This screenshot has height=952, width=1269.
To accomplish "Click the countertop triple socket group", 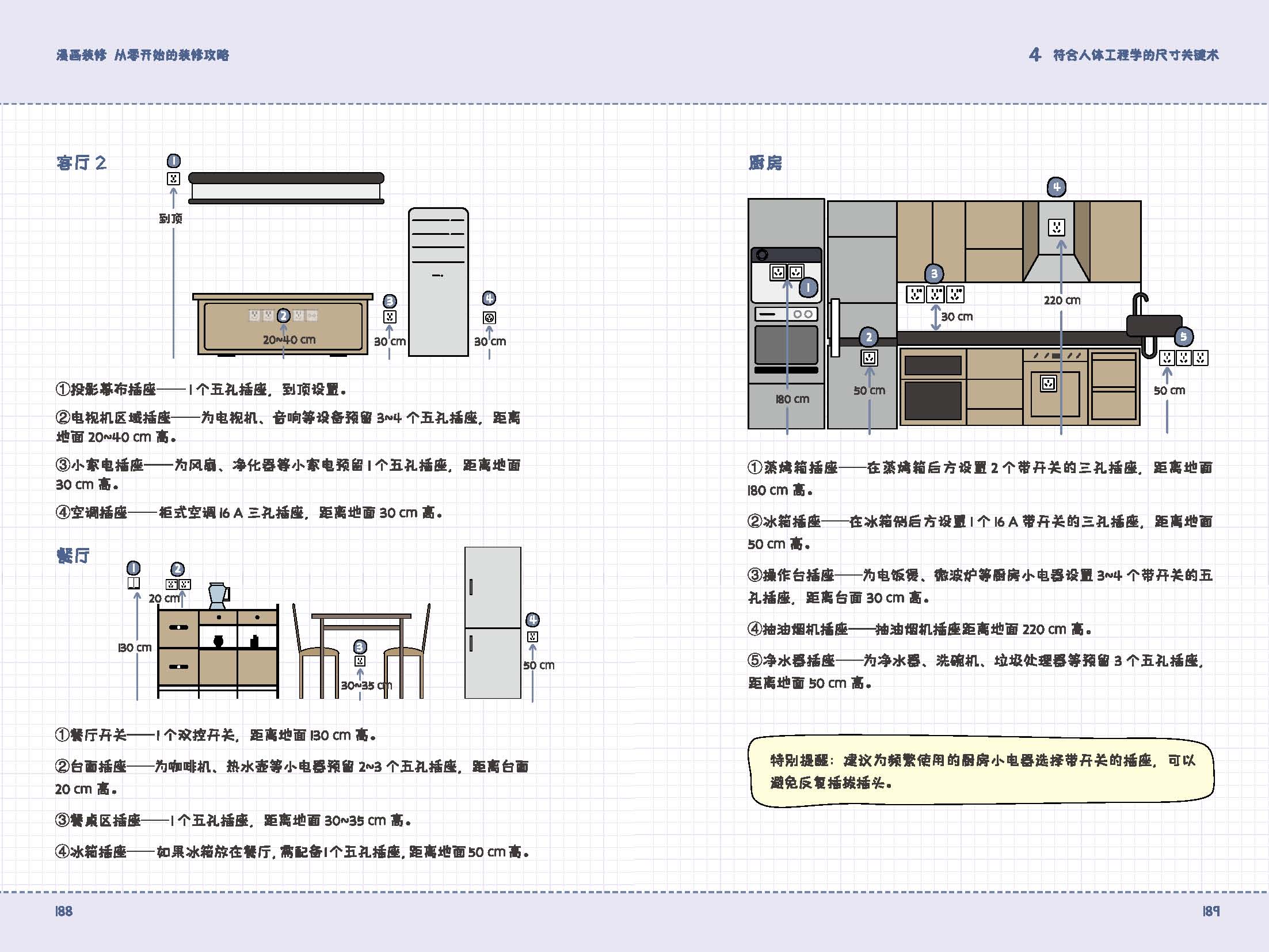I will click(x=935, y=295).
